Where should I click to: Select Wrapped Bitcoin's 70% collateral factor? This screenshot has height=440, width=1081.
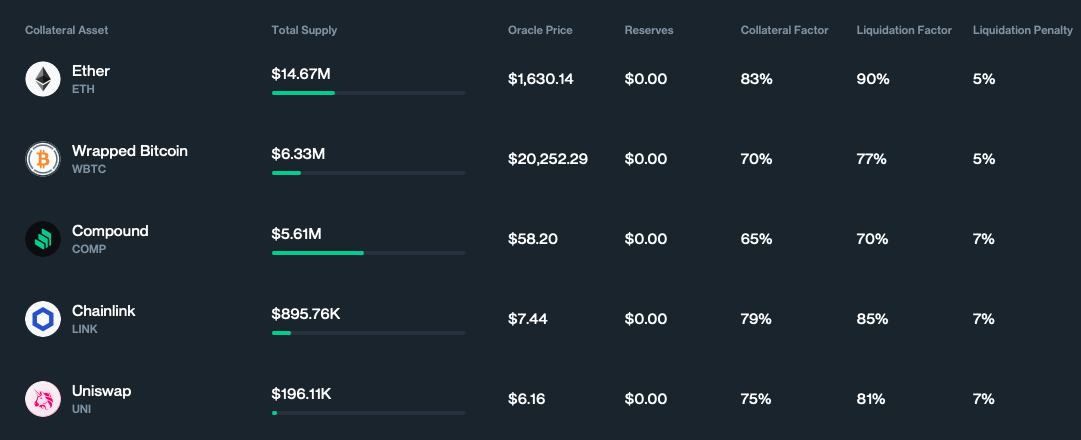pyautogui.click(x=756, y=159)
